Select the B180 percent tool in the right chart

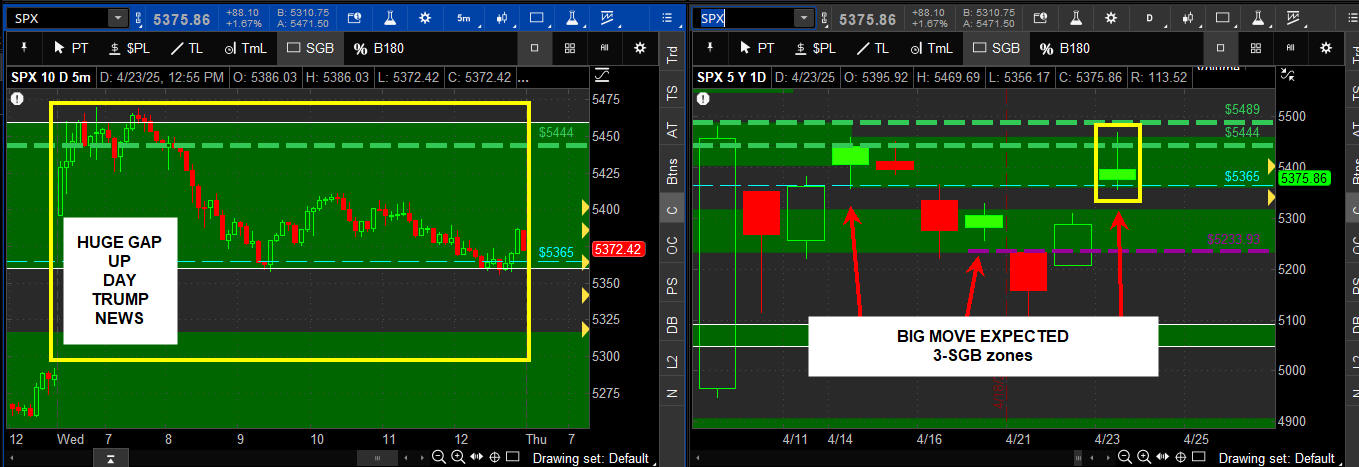tap(1064, 47)
